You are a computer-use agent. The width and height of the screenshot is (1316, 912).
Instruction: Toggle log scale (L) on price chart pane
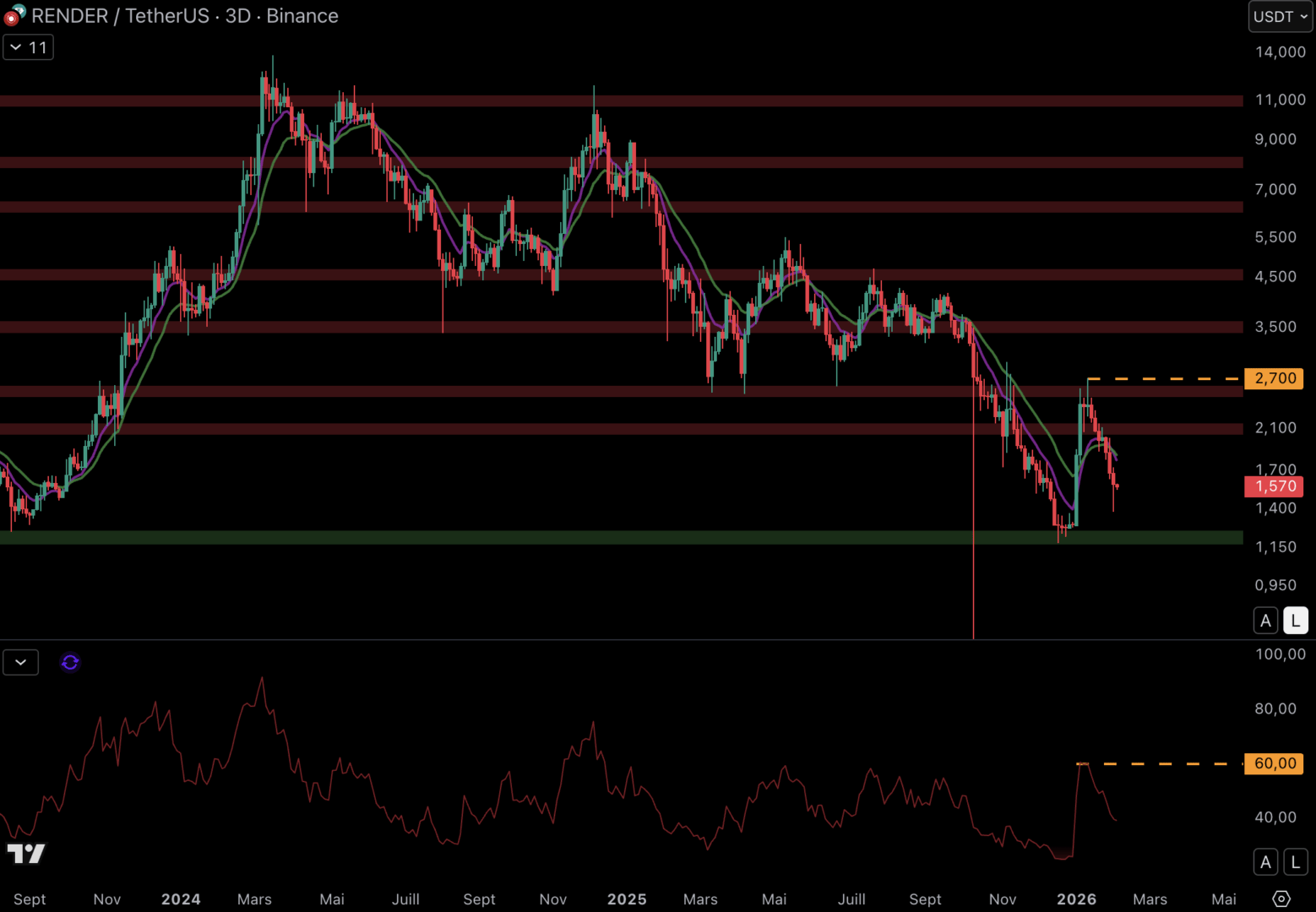click(1296, 621)
